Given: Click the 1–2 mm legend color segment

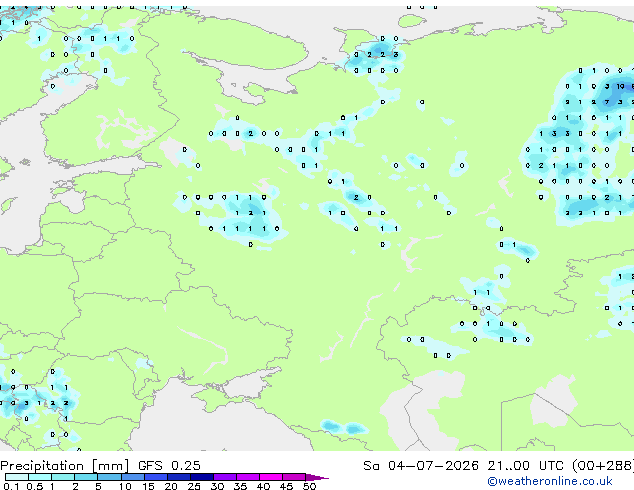Looking at the screenshot, I should point(63,477).
